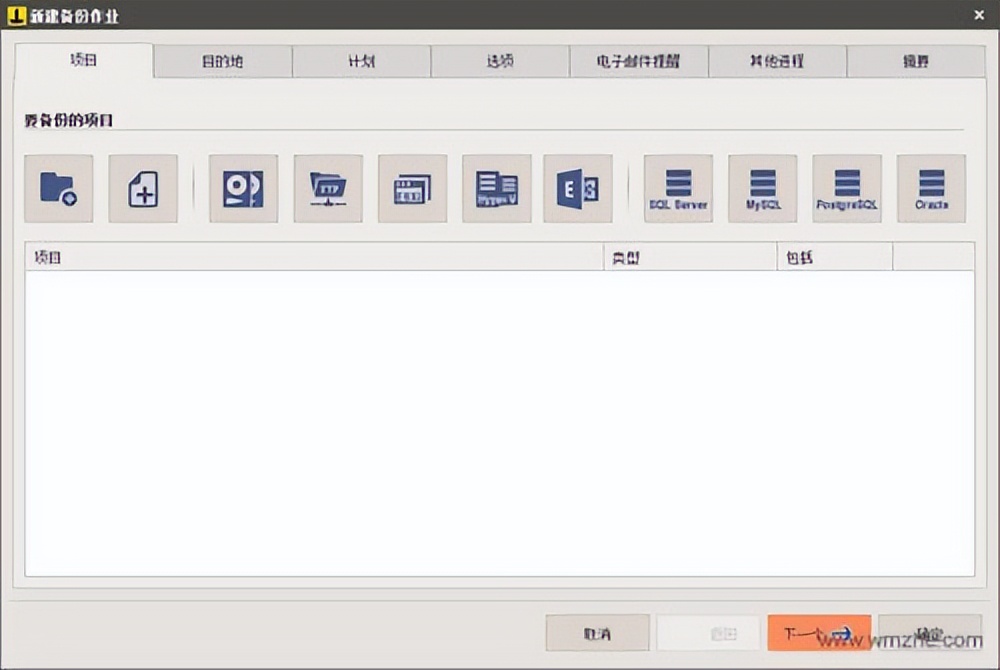Click the Oracle backup icon
The height and width of the screenshot is (670, 1000).
[931, 189]
